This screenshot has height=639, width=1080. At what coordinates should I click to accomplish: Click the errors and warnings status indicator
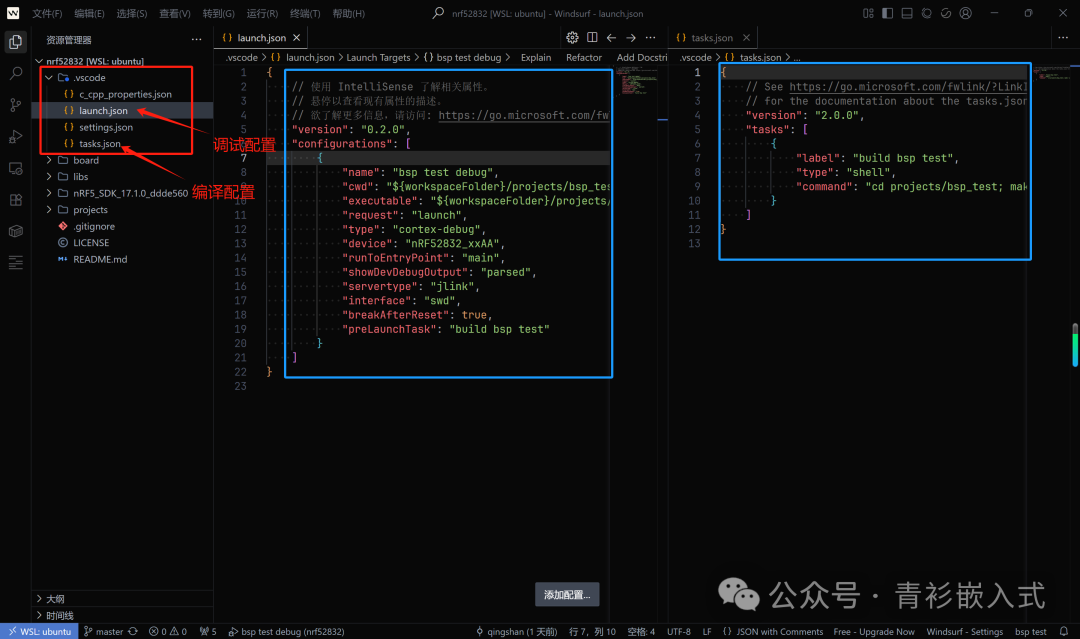click(x=166, y=631)
